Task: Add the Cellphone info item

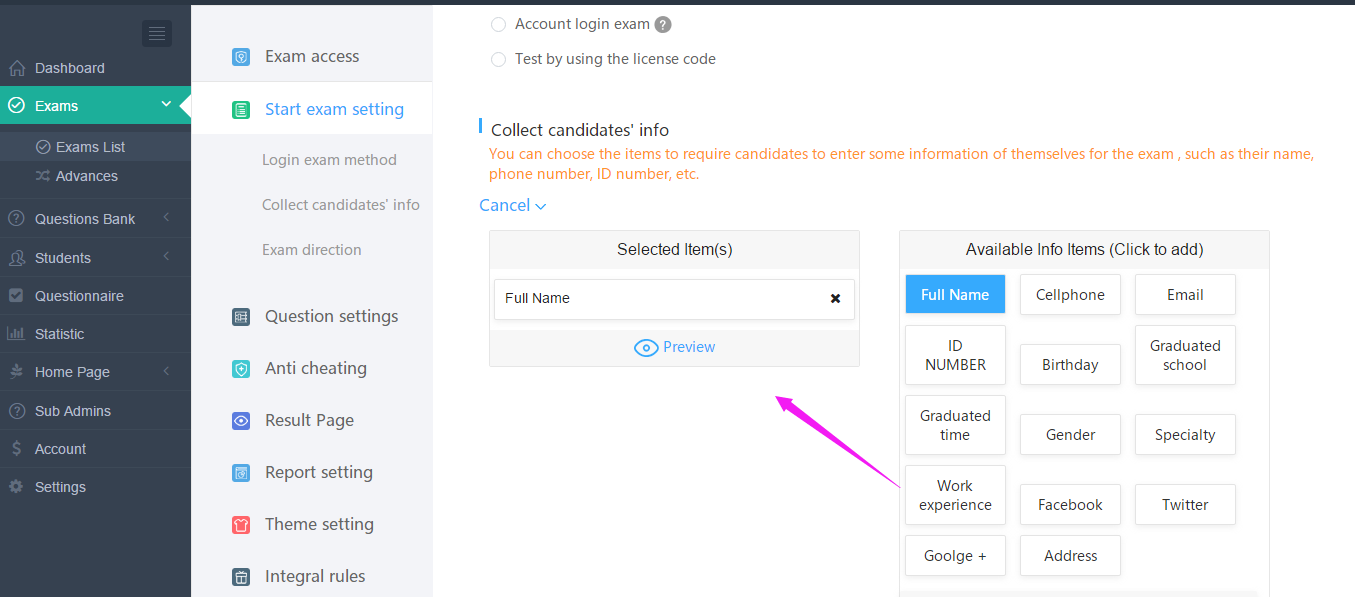Action: (x=1070, y=295)
